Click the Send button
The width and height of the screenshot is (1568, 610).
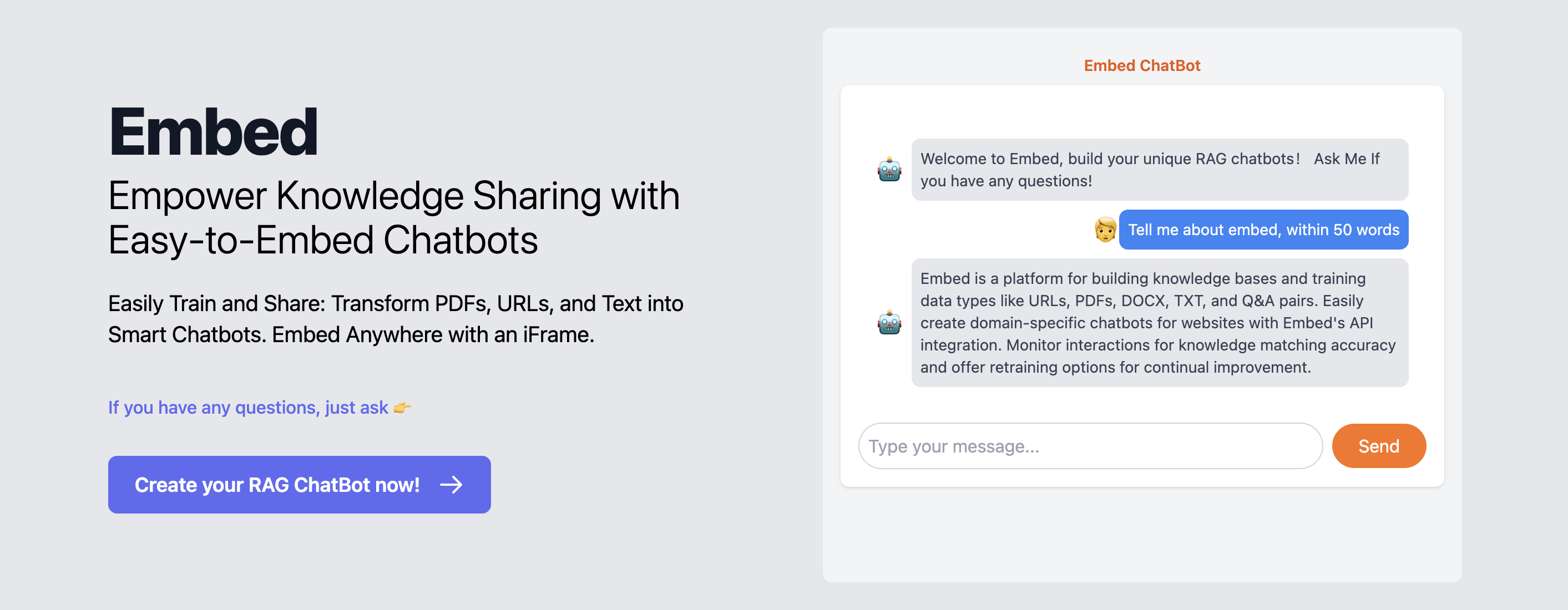coord(1378,446)
